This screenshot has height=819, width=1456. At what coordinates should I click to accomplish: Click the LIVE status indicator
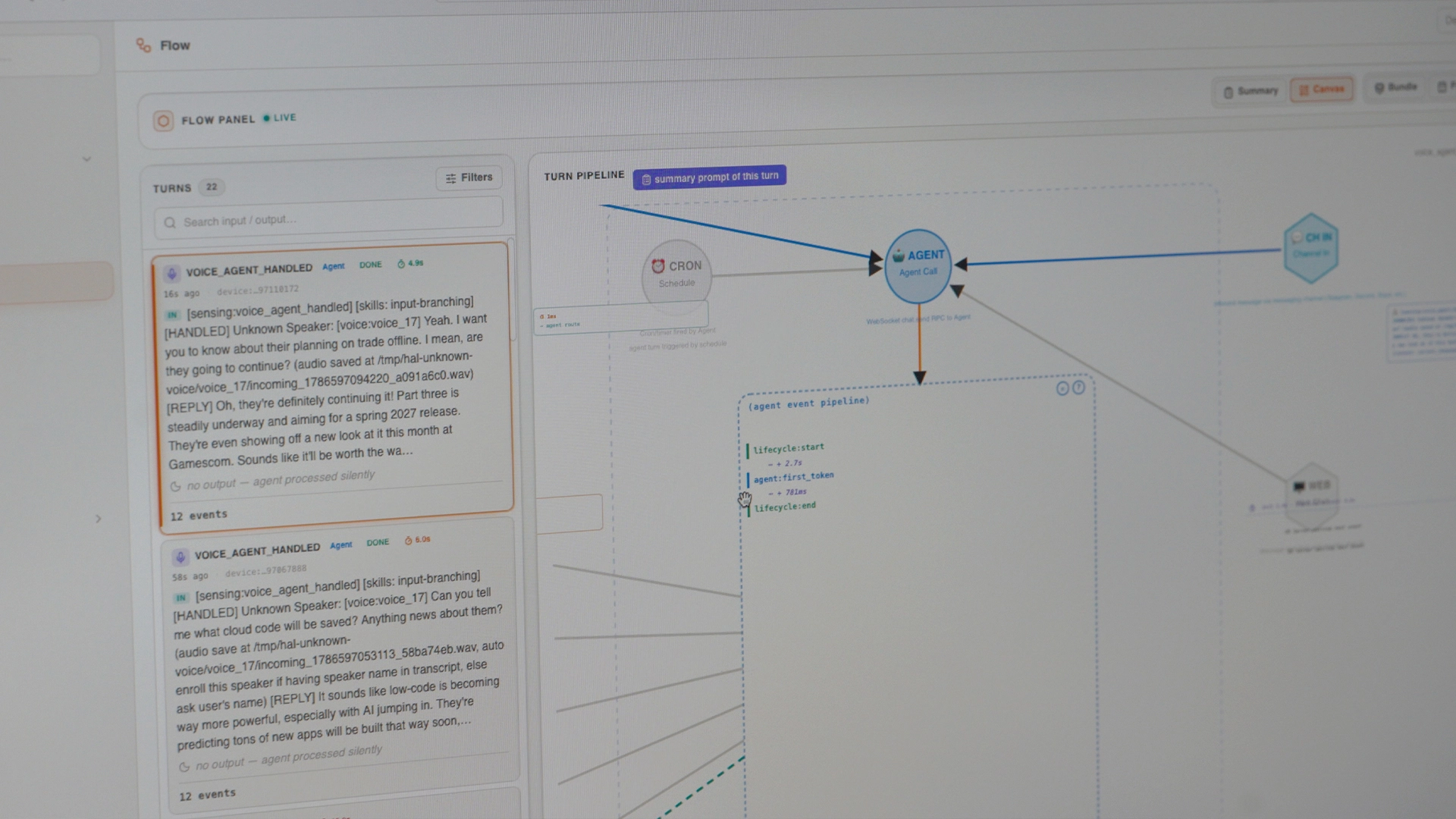[x=280, y=118]
